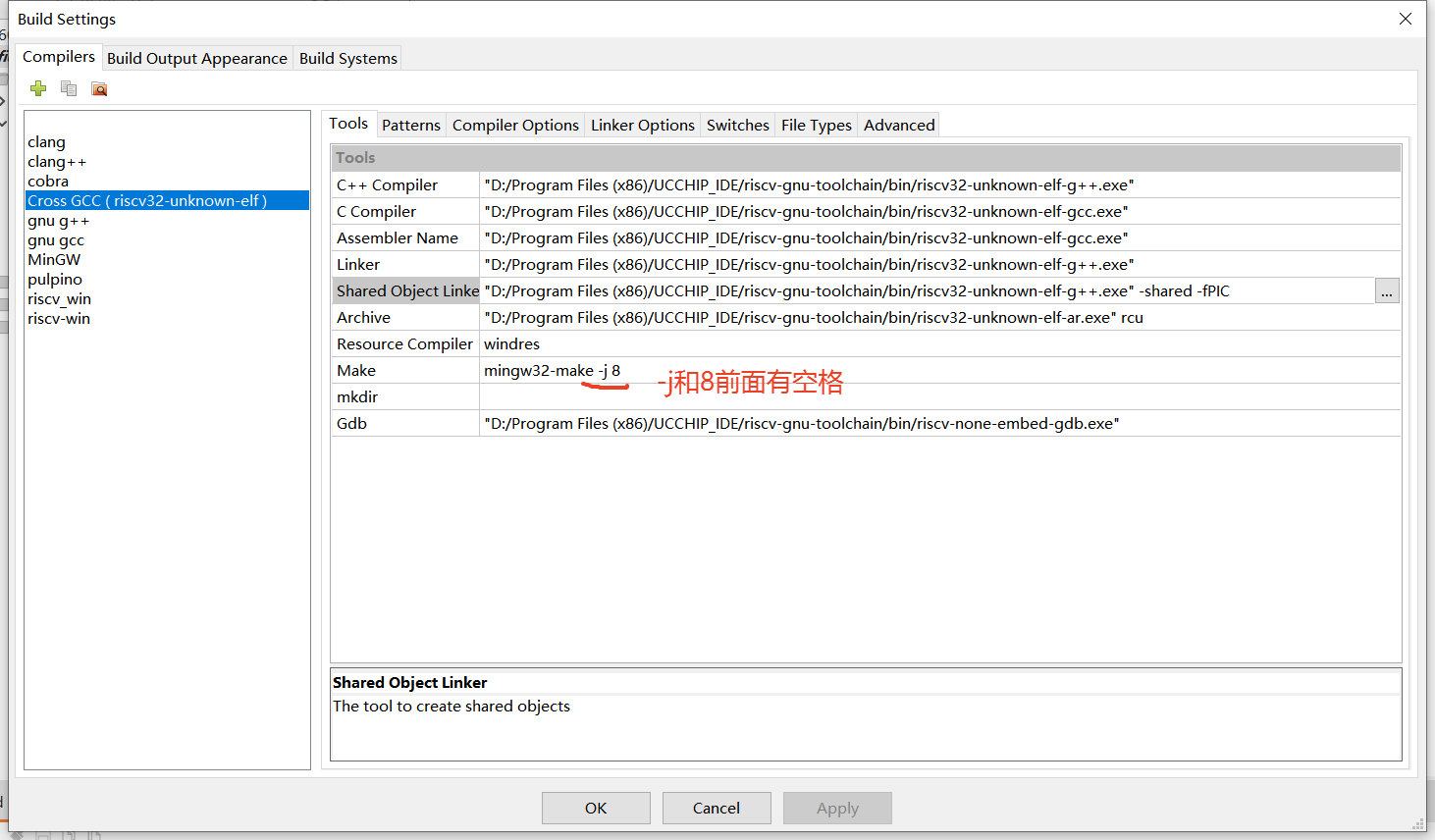Screen dimensions: 1435x840
Task: Open the Build Output Appearance tab
Action: pyautogui.click(x=197, y=58)
